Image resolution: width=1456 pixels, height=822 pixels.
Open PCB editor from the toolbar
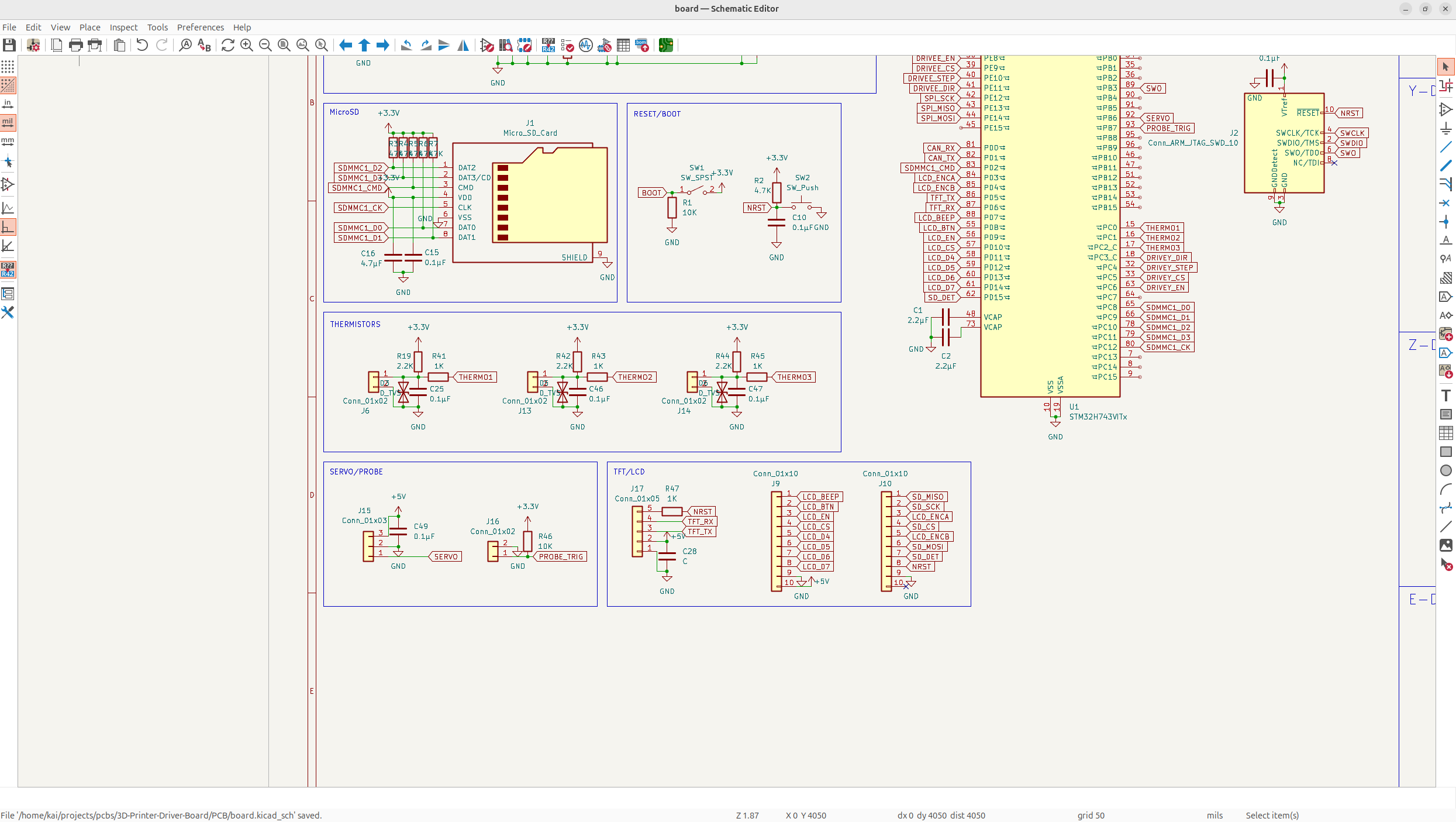click(665, 45)
